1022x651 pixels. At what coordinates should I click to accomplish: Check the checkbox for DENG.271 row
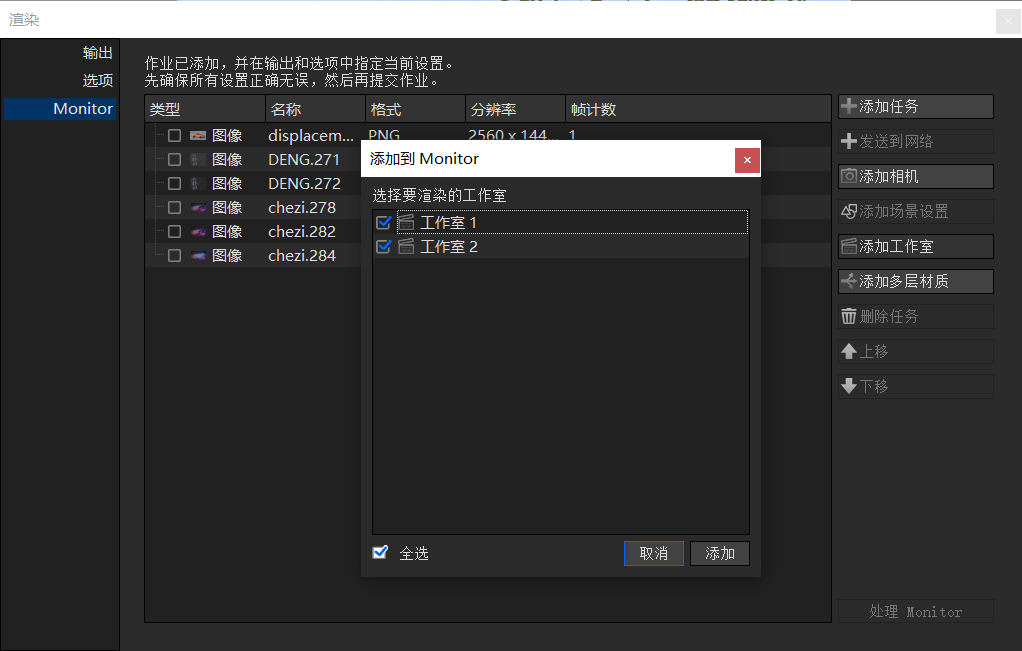click(174, 159)
